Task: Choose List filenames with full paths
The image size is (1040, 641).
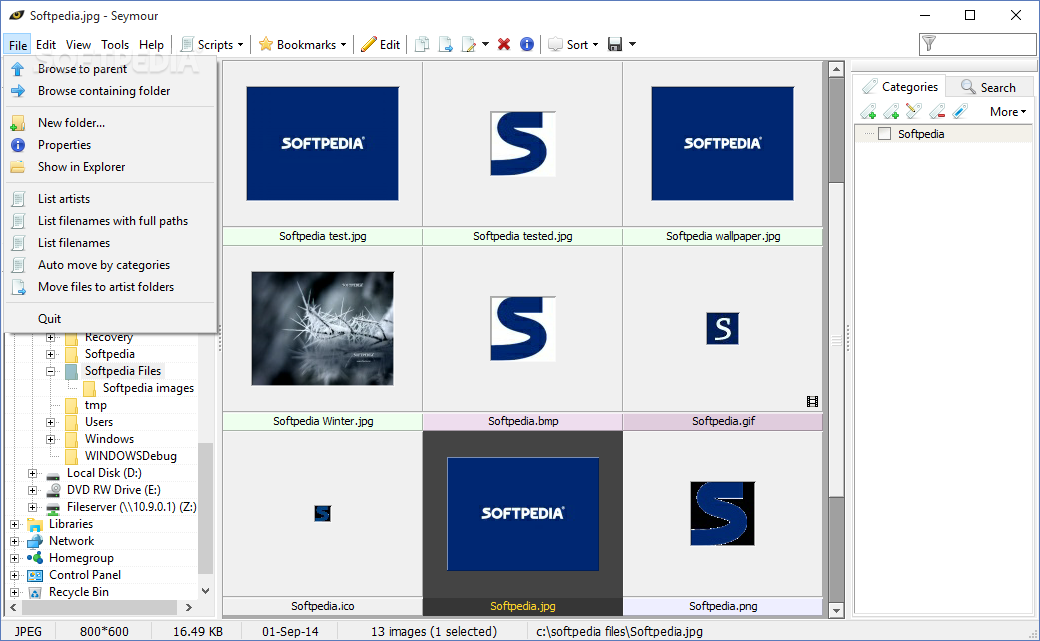Action: tap(110, 221)
